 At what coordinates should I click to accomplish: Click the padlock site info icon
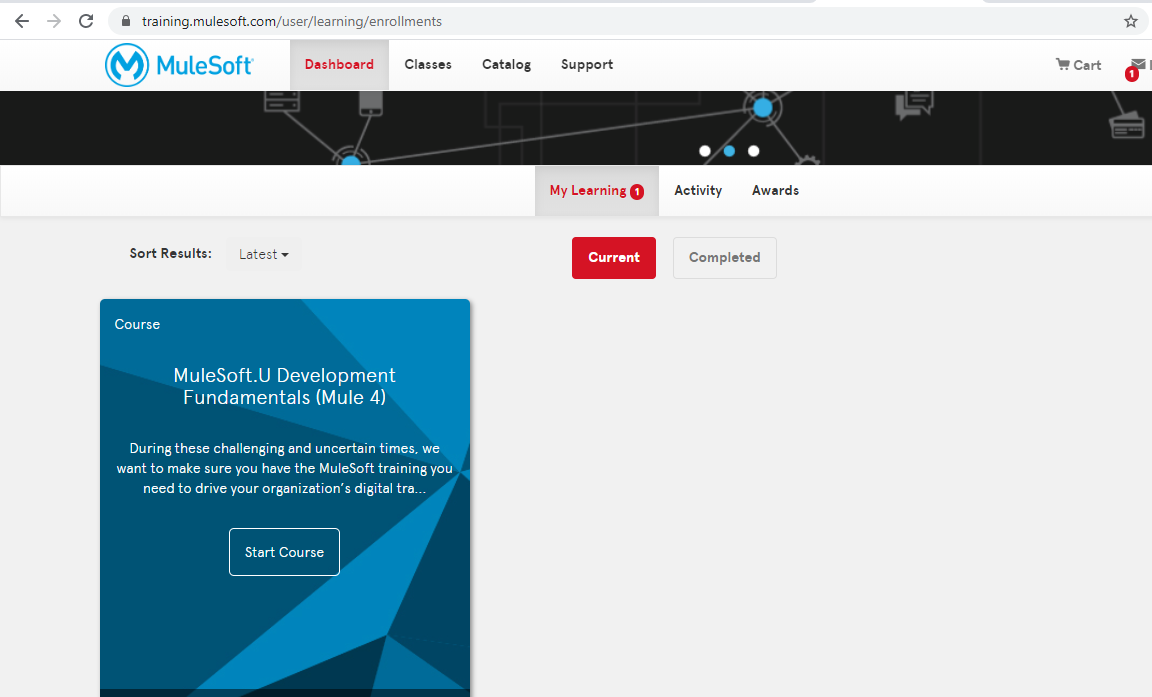[126, 21]
